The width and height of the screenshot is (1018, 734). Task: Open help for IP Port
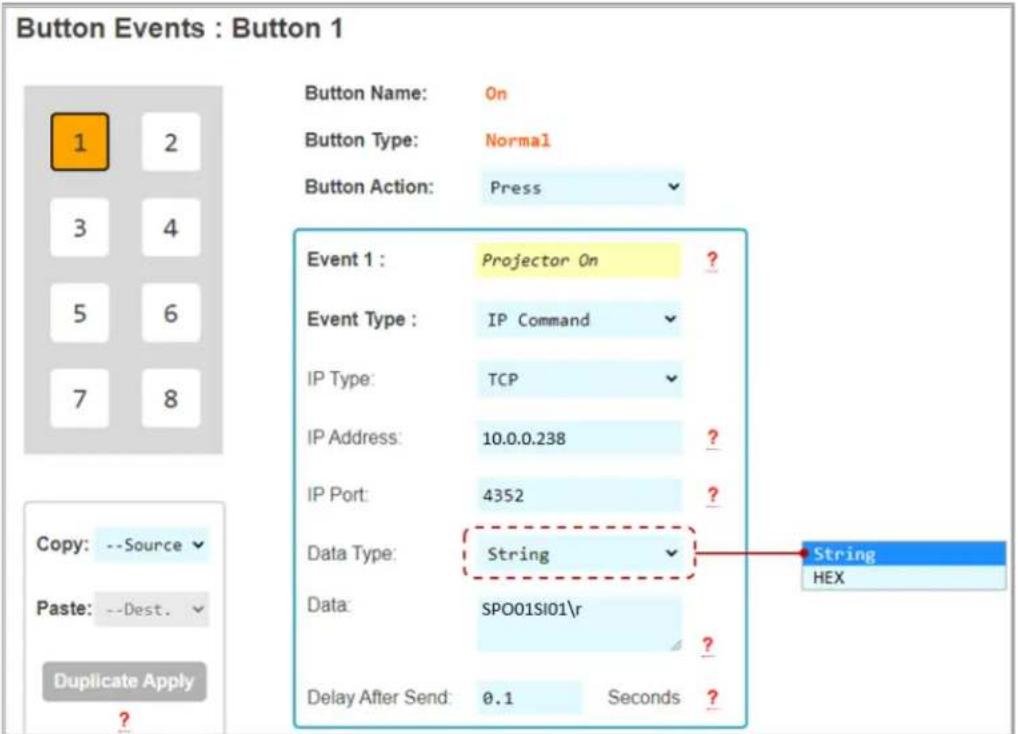click(x=712, y=495)
